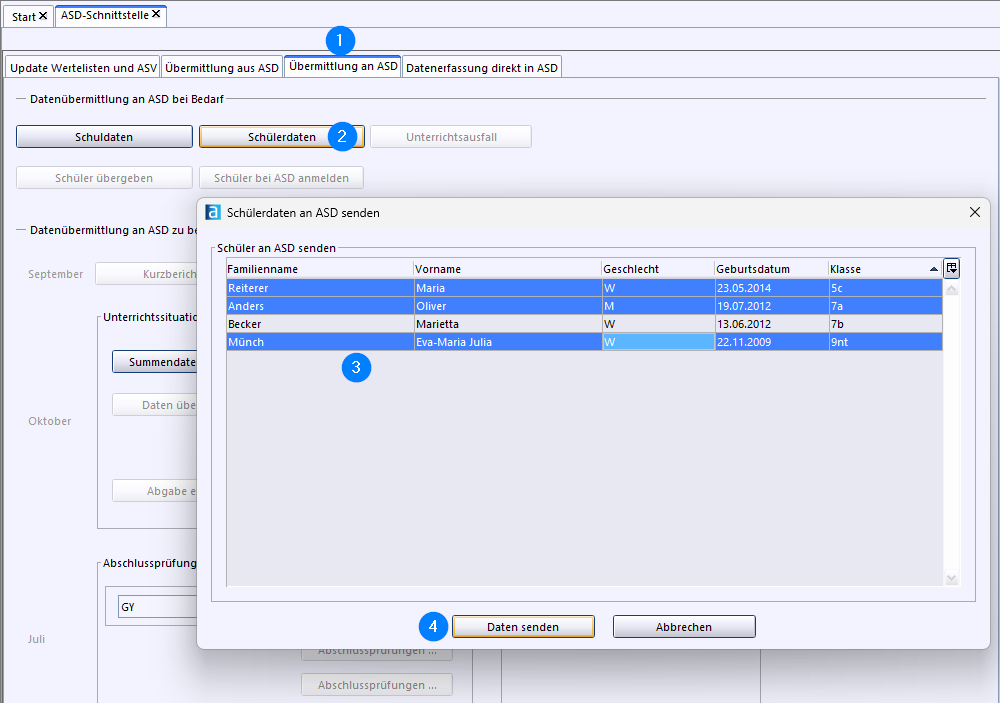Click class cell 7a

885,306
